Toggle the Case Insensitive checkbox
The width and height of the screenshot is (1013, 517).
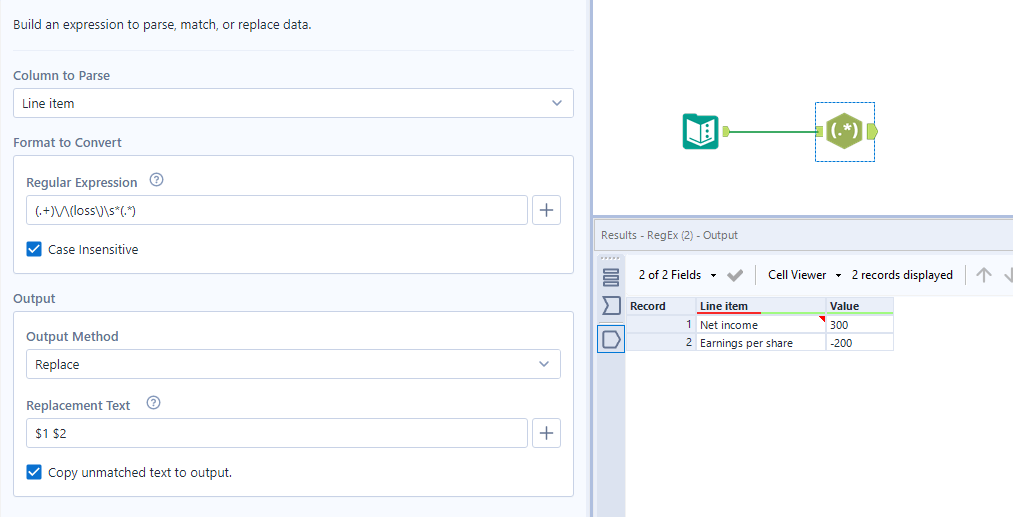tap(34, 249)
